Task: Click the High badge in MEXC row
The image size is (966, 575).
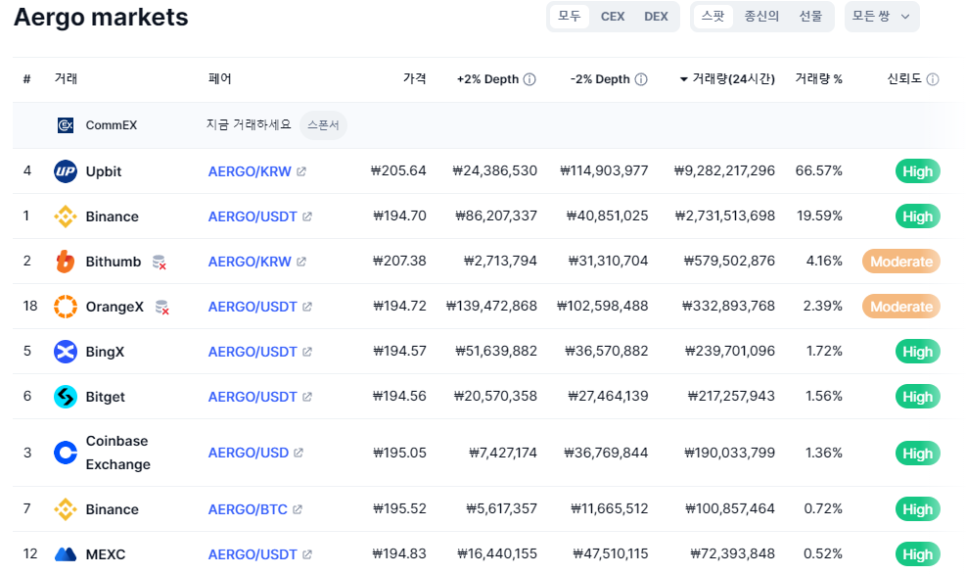Action: pyautogui.click(x=917, y=554)
